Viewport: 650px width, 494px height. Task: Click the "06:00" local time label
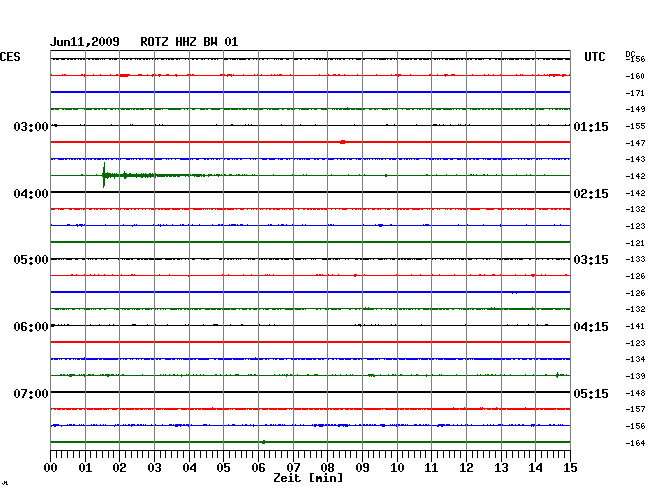31,327
